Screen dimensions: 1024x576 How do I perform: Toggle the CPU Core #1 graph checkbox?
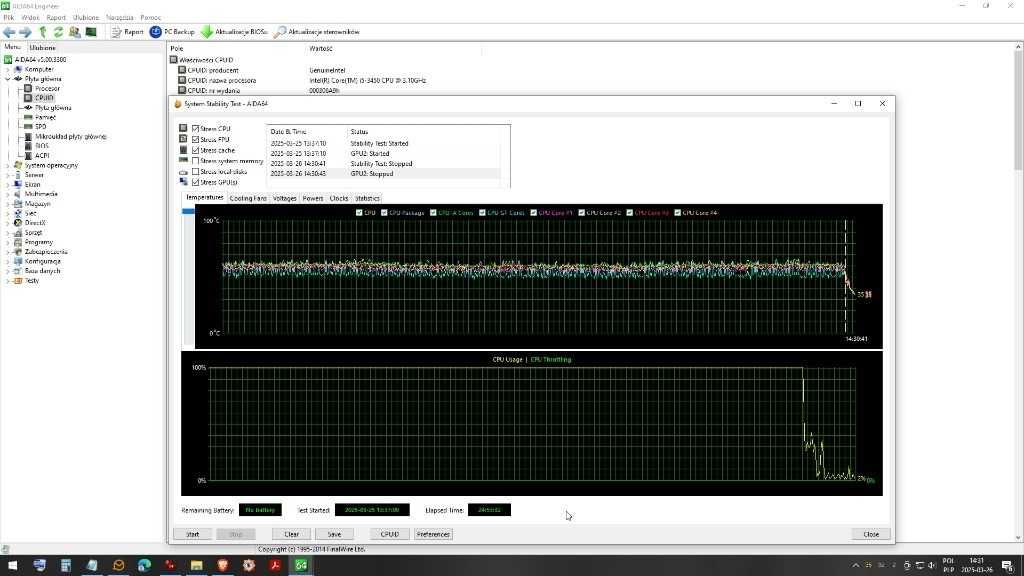pos(534,213)
